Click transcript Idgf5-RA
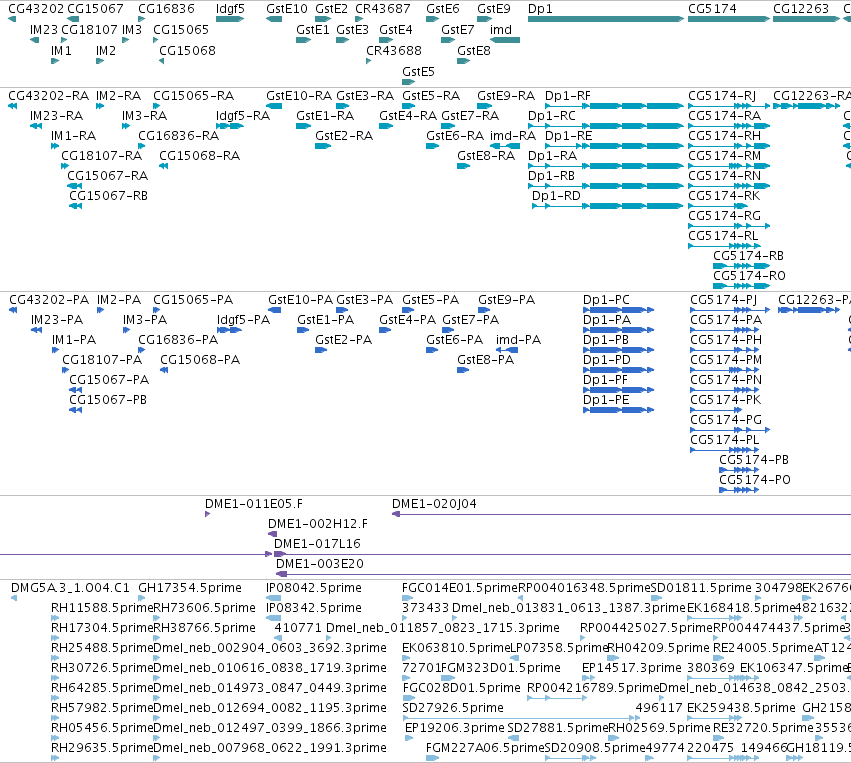 (230, 126)
